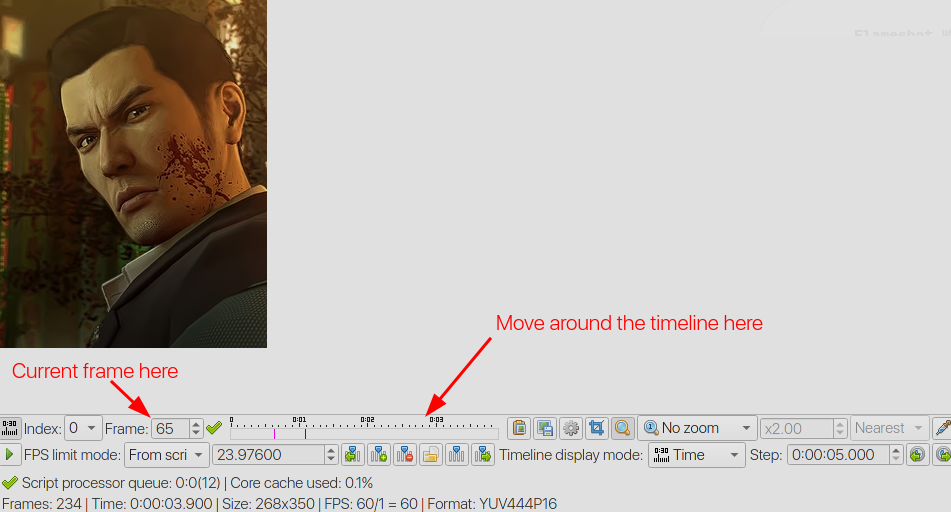The width and height of the screenshot is (951, 512).
Task: Click the time/frame toggle icon beside Index
Action: pos(10,428)
